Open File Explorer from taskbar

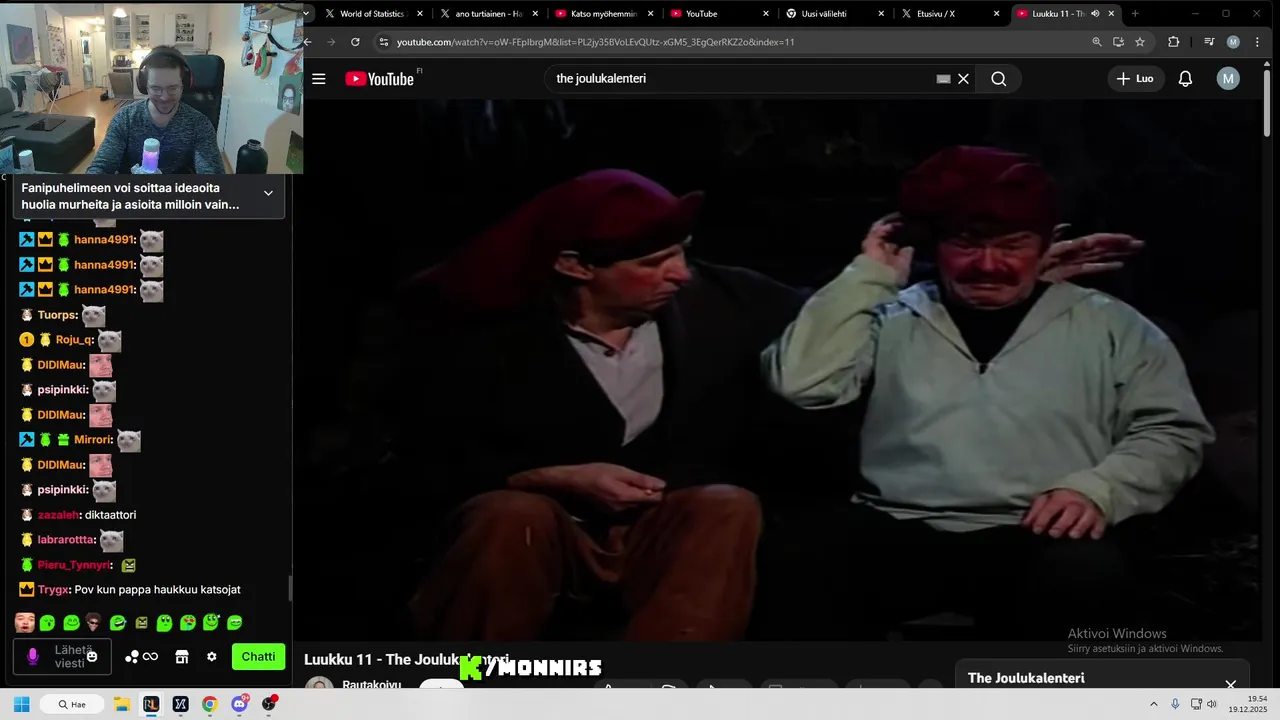coord(121,704)
